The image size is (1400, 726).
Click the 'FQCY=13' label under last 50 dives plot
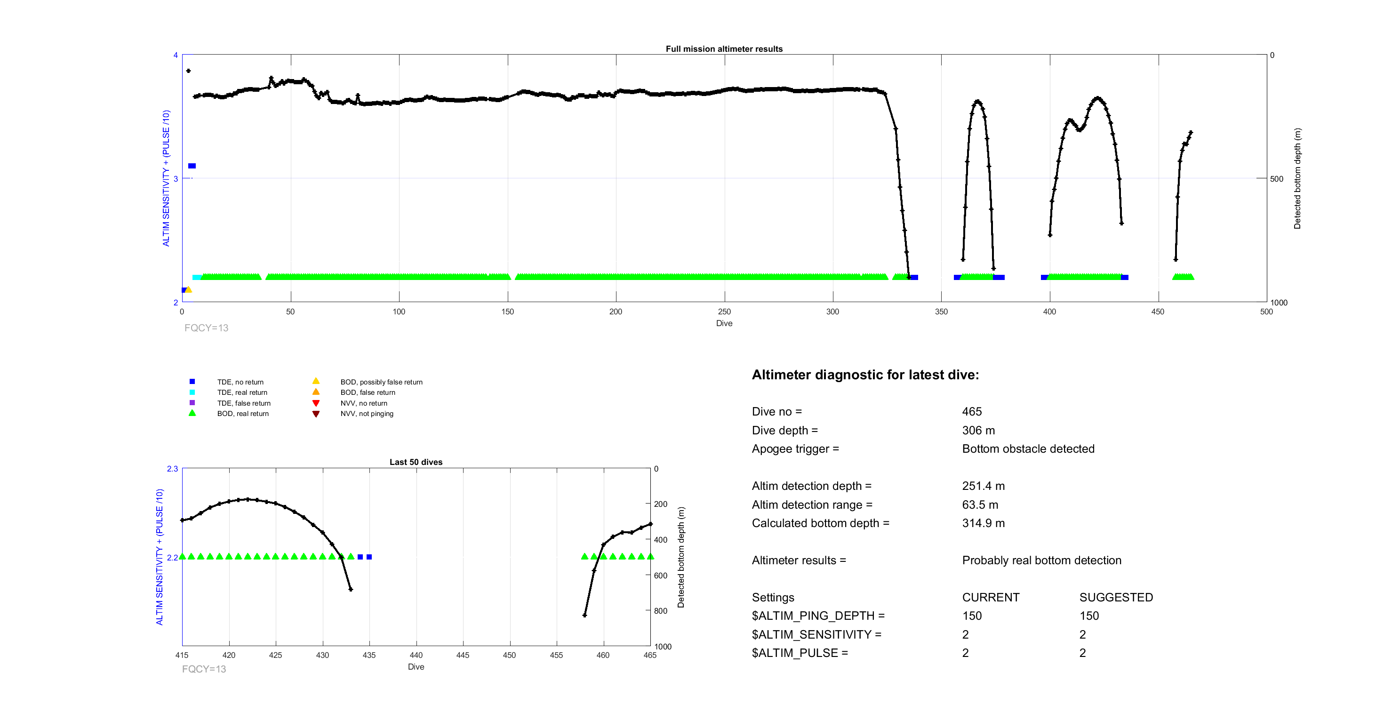click(x=204, y=669)
